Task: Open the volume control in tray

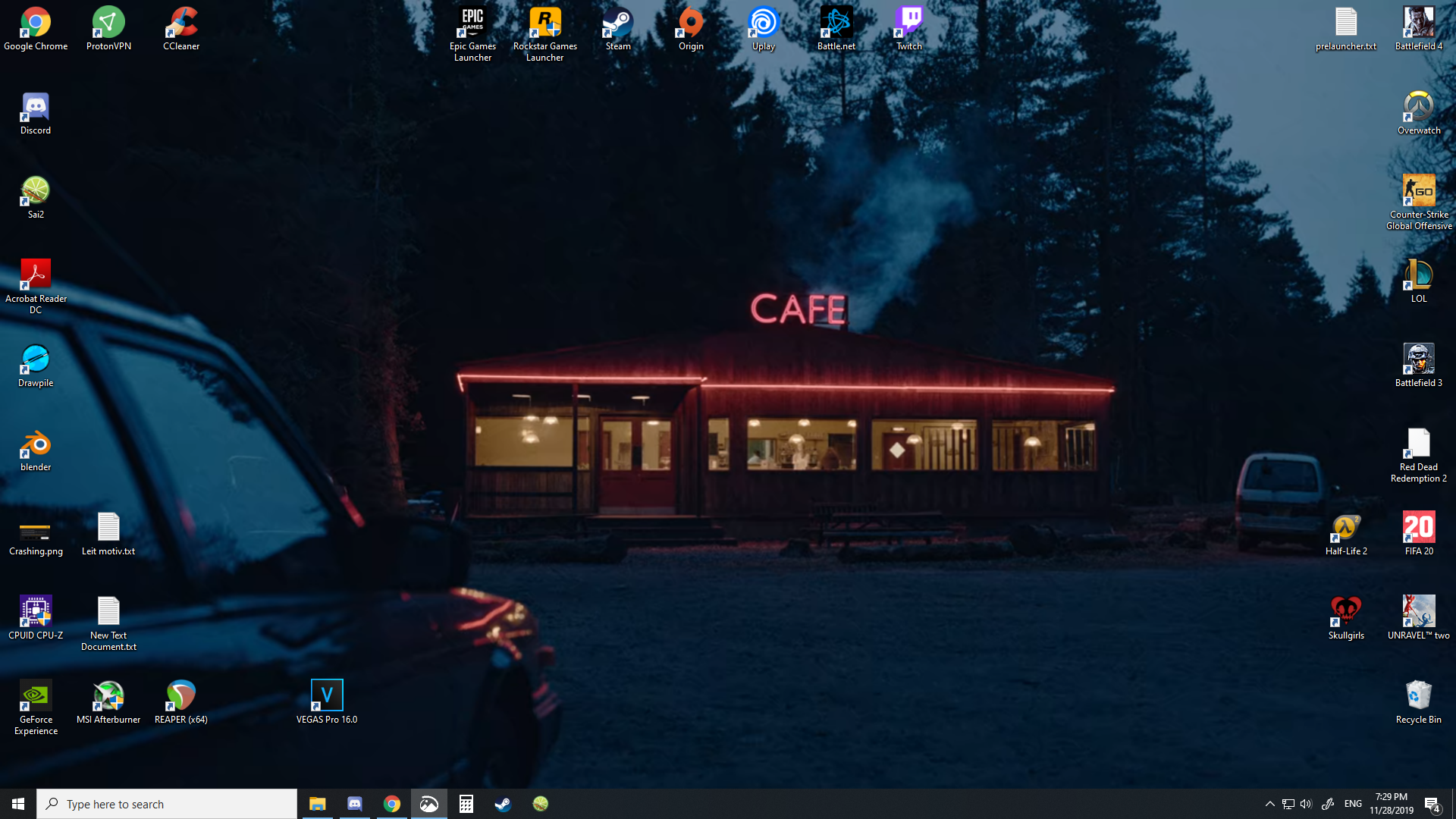Action: click(x=1306, y=804)
